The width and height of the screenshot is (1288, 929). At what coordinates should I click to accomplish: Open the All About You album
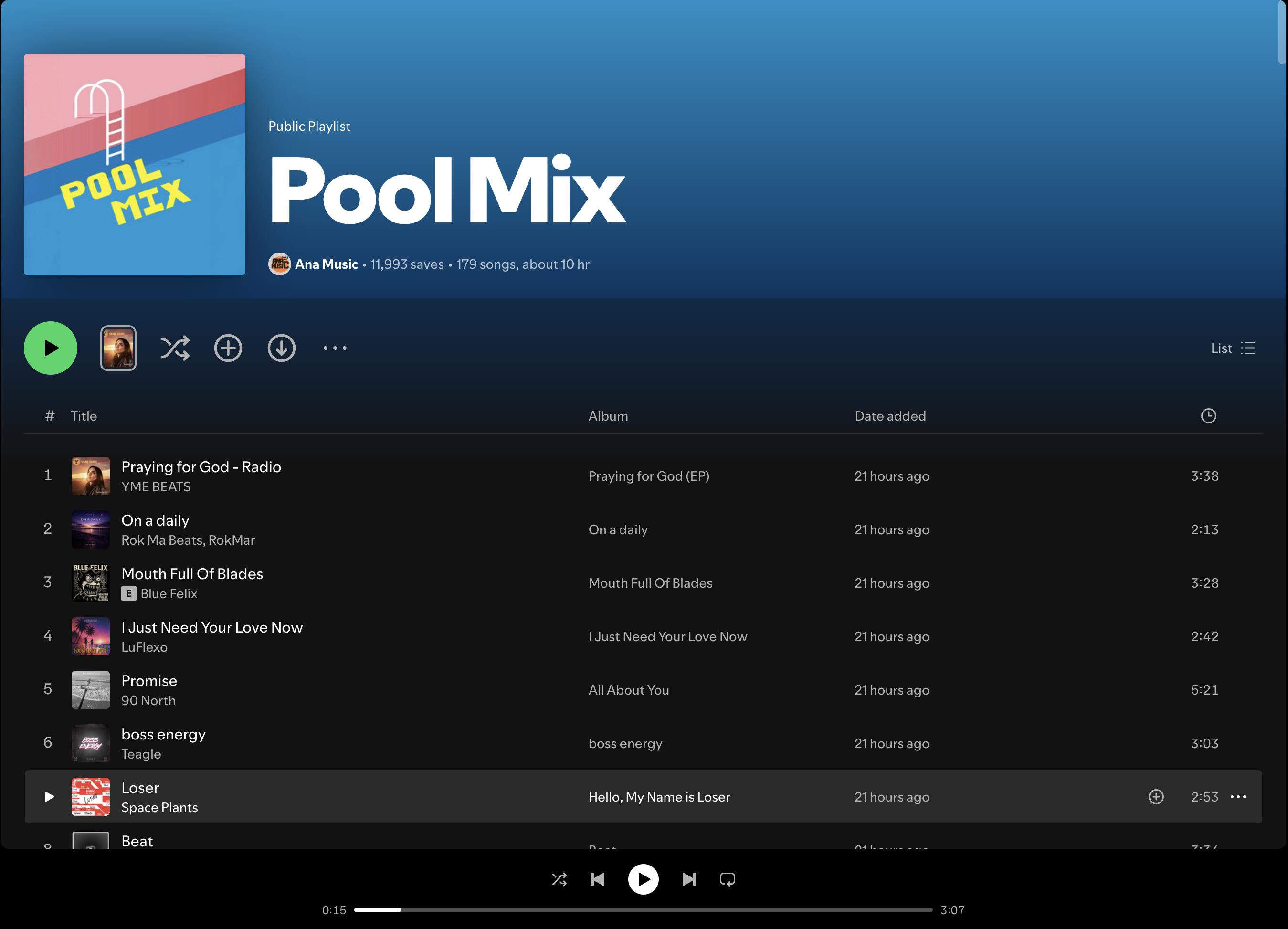[x=629, y=690]
